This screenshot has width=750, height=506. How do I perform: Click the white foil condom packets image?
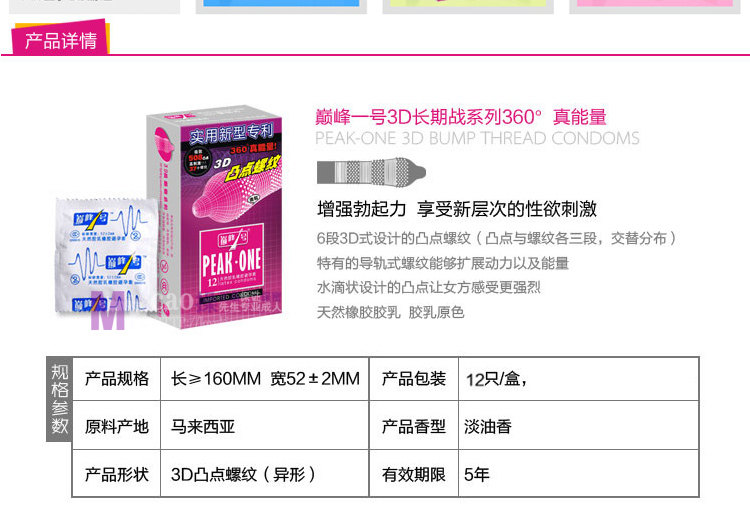(106, 256)
